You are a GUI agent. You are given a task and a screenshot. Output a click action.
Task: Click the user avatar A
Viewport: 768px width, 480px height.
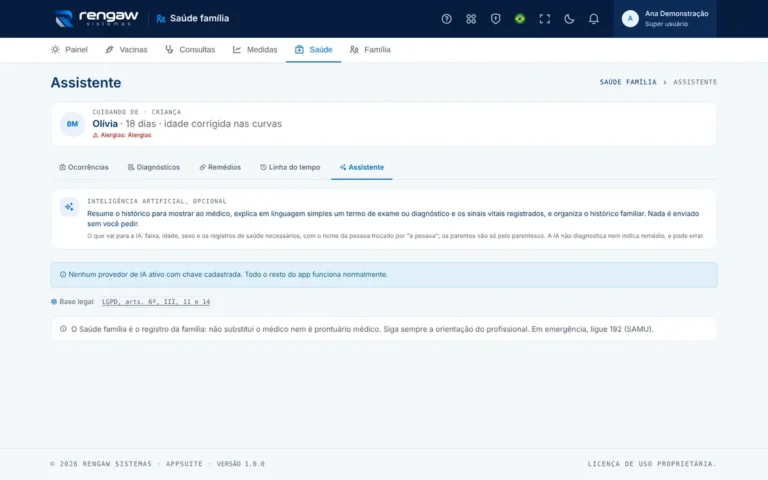pos(630,19)
